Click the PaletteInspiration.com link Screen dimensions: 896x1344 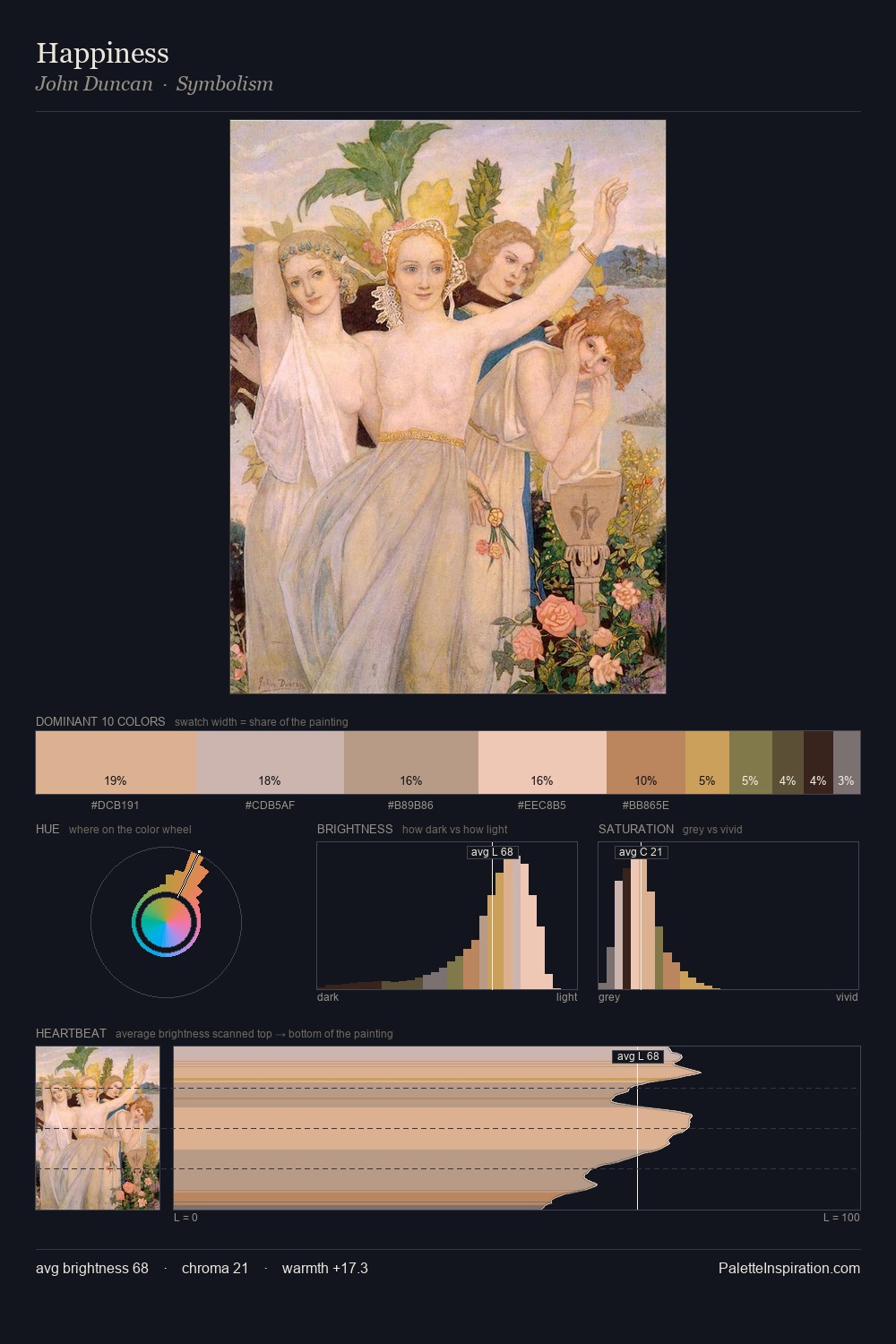pos(789,1268)
